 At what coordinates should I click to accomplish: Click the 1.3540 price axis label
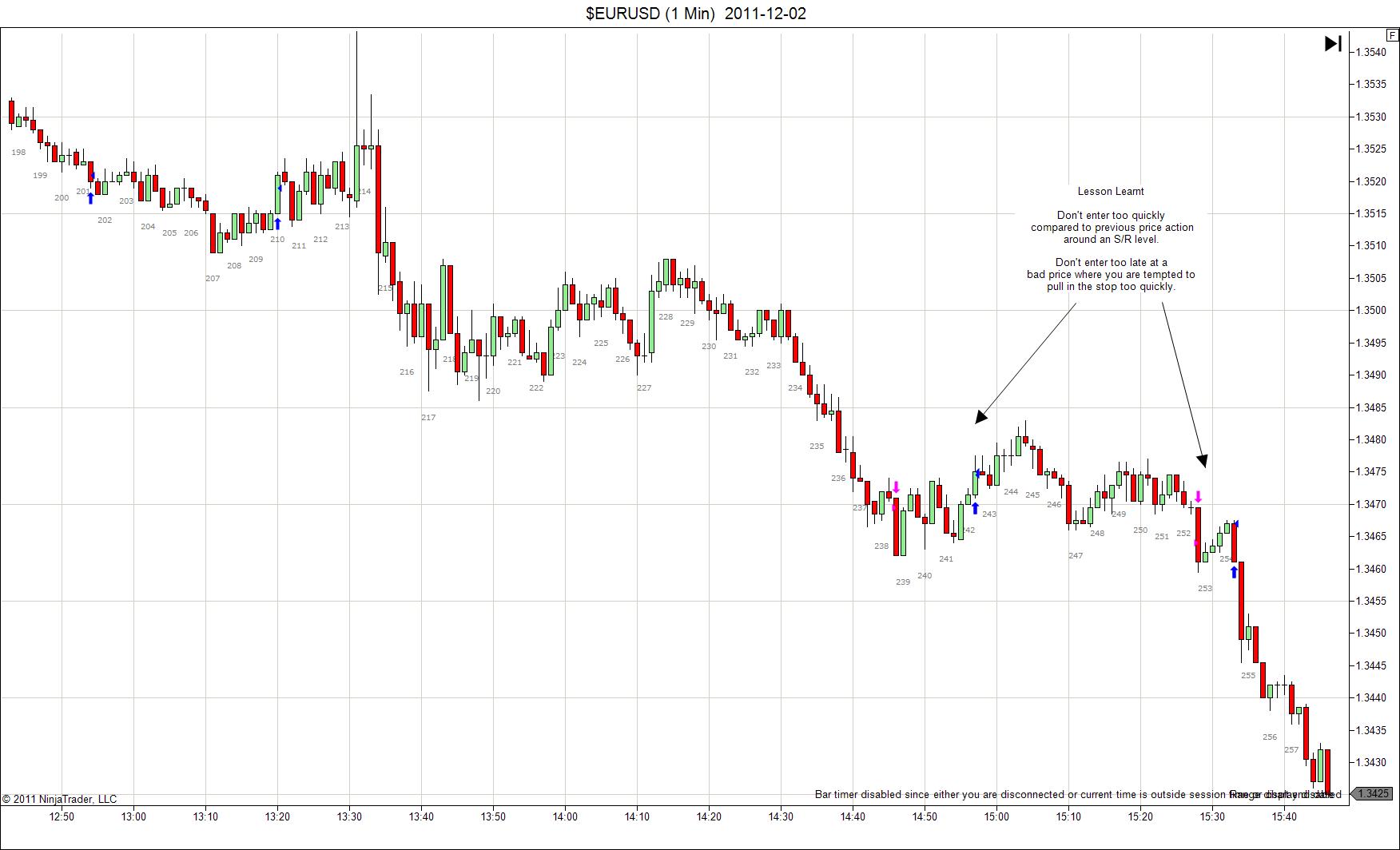tap(1370, 52)
